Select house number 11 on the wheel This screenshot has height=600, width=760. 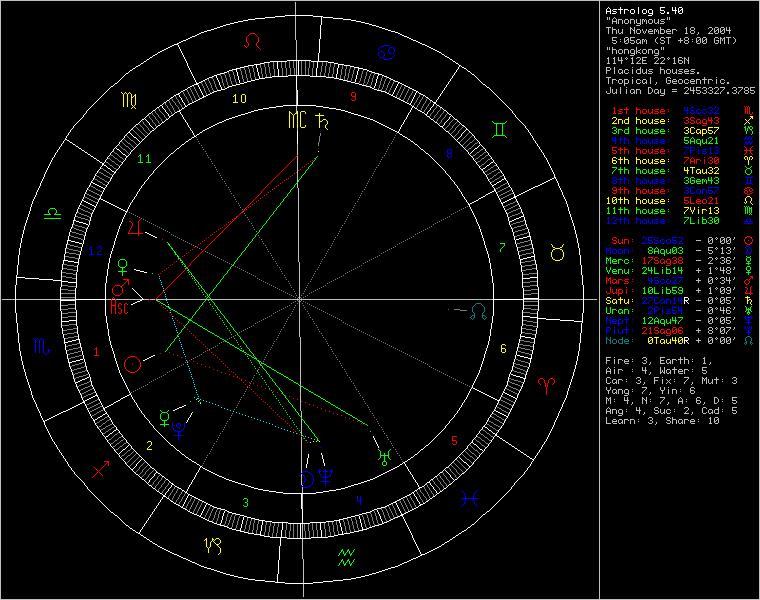pos(144,158)
